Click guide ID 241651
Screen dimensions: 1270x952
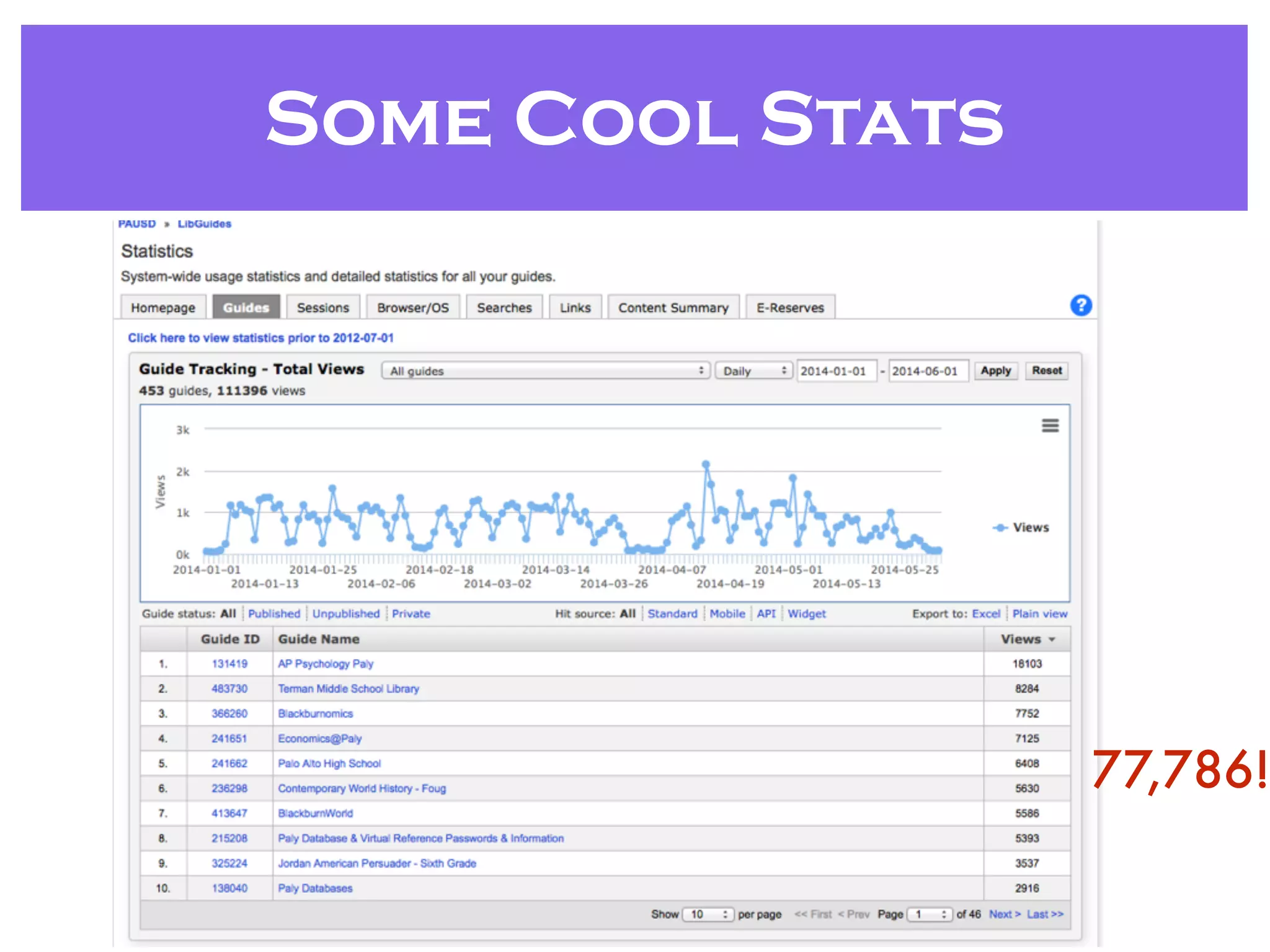point(229,739)
